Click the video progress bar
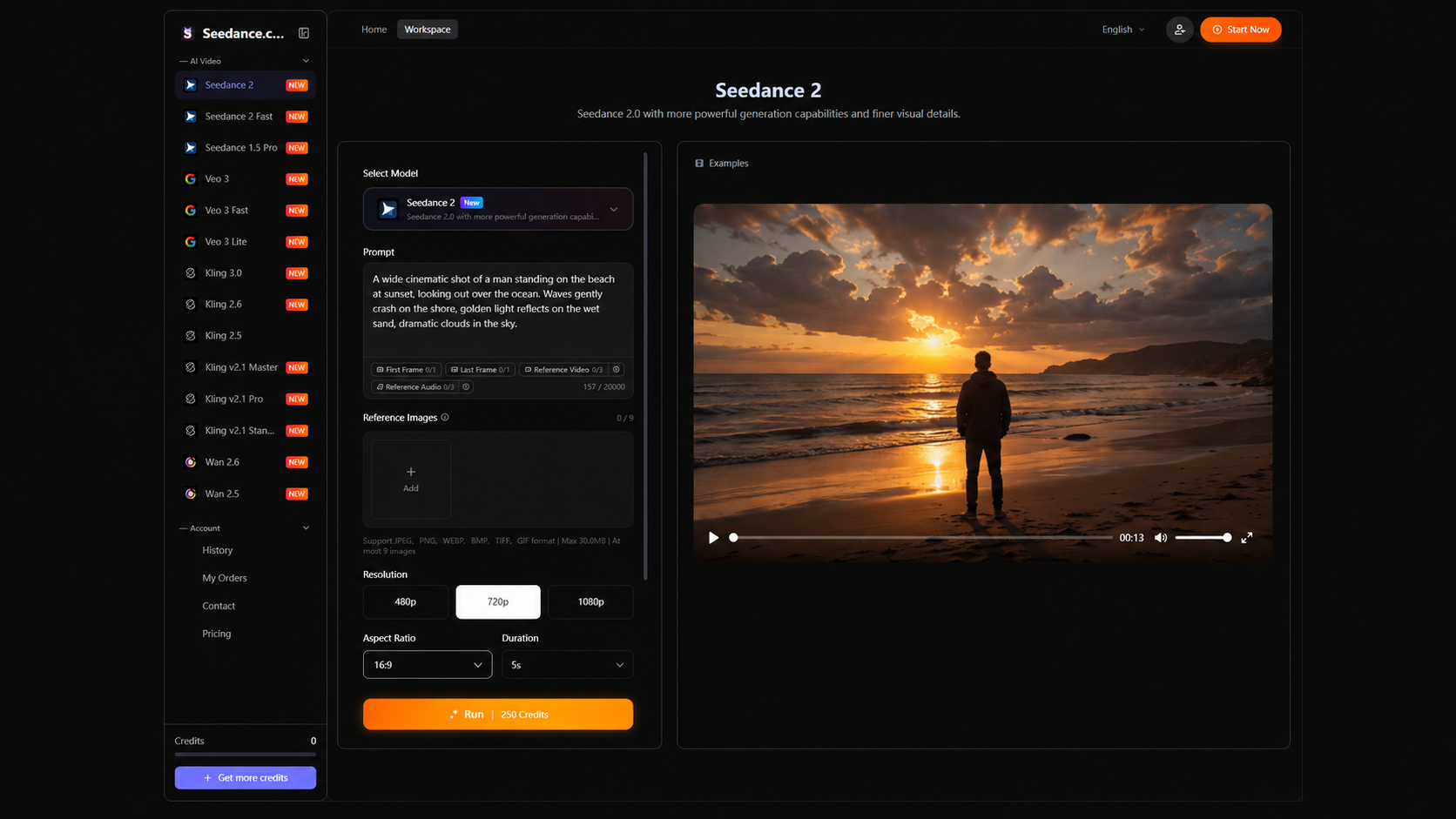This screenshot has width=1456, height=819. tap(923, 538)
